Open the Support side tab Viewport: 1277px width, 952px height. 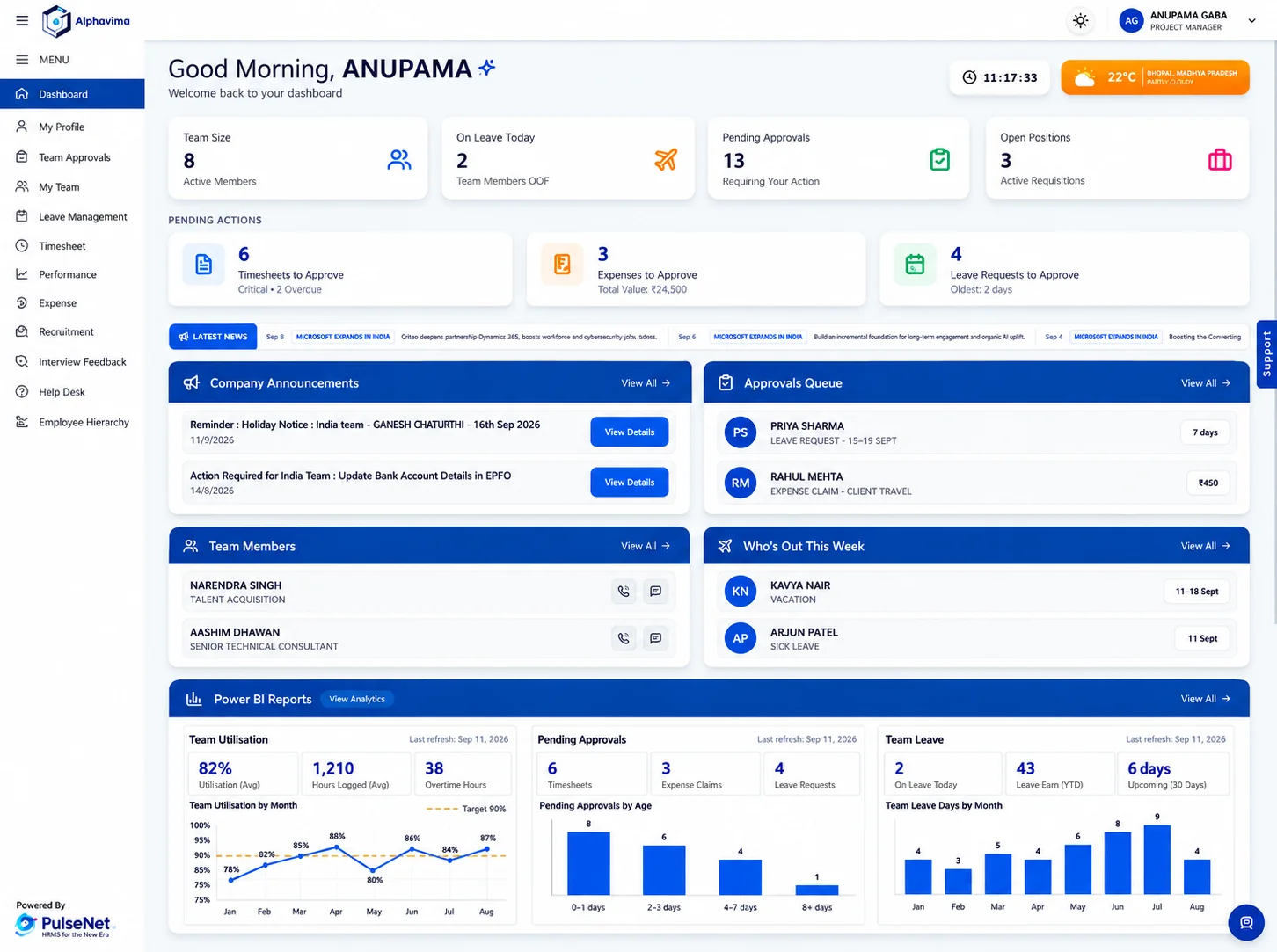click(1266, 354)
